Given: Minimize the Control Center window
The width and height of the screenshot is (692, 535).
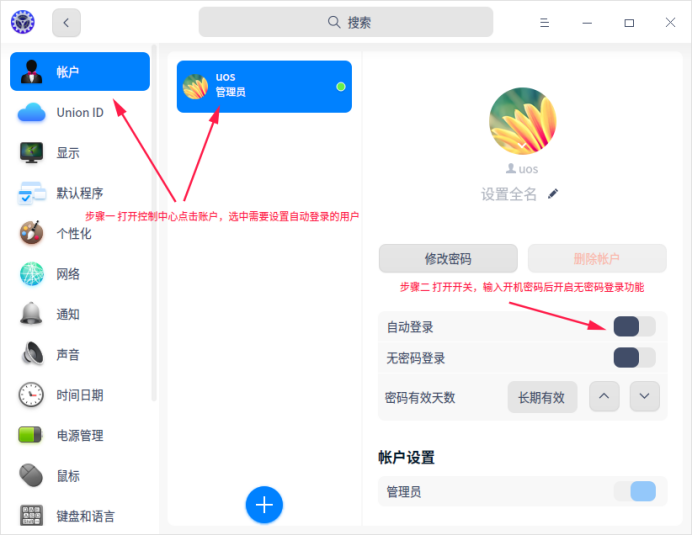Looking at the screenshot, I should 587,23.
